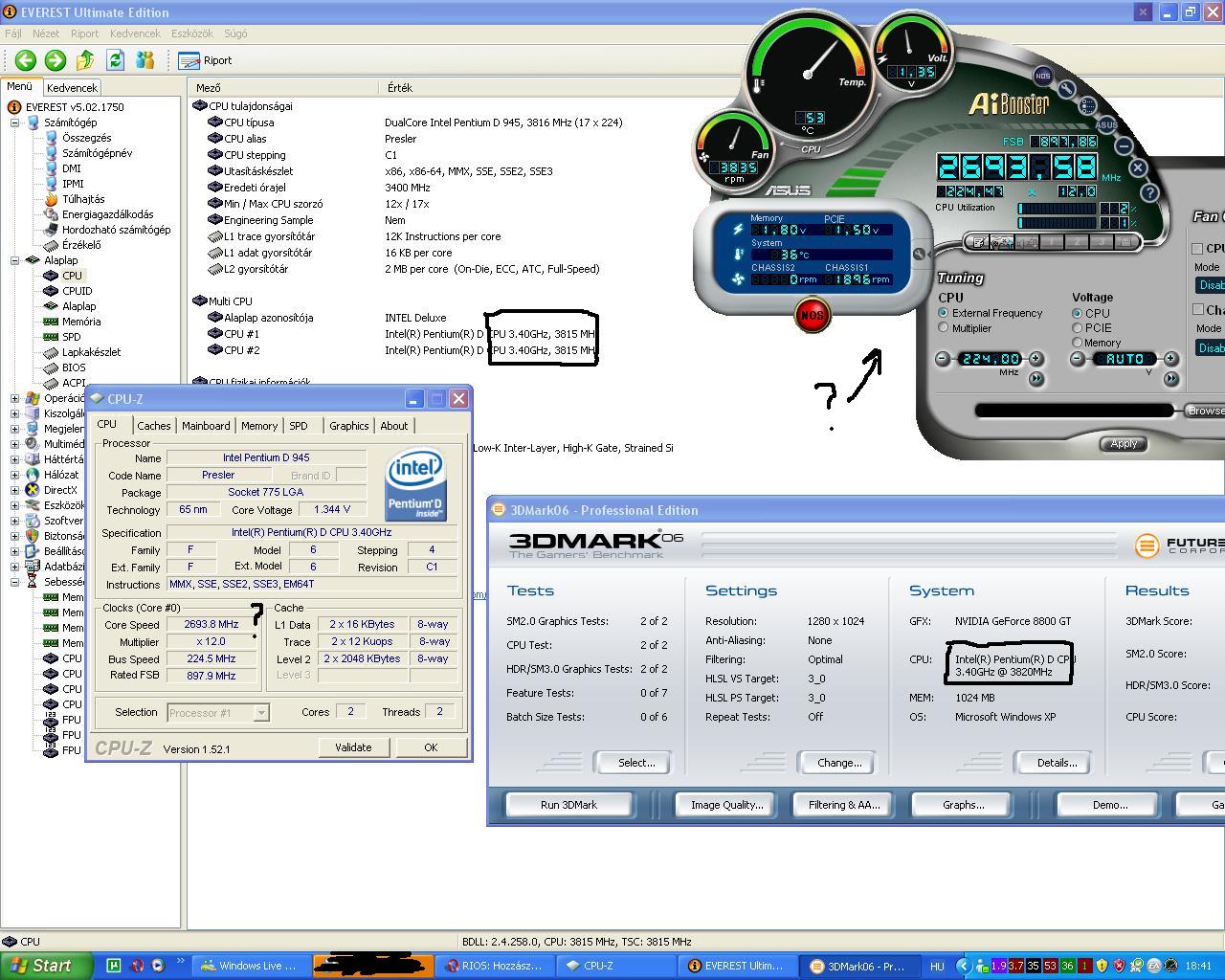Expand the Operációs rendszer tree node

pyautogui.click(x=15, y=398)
